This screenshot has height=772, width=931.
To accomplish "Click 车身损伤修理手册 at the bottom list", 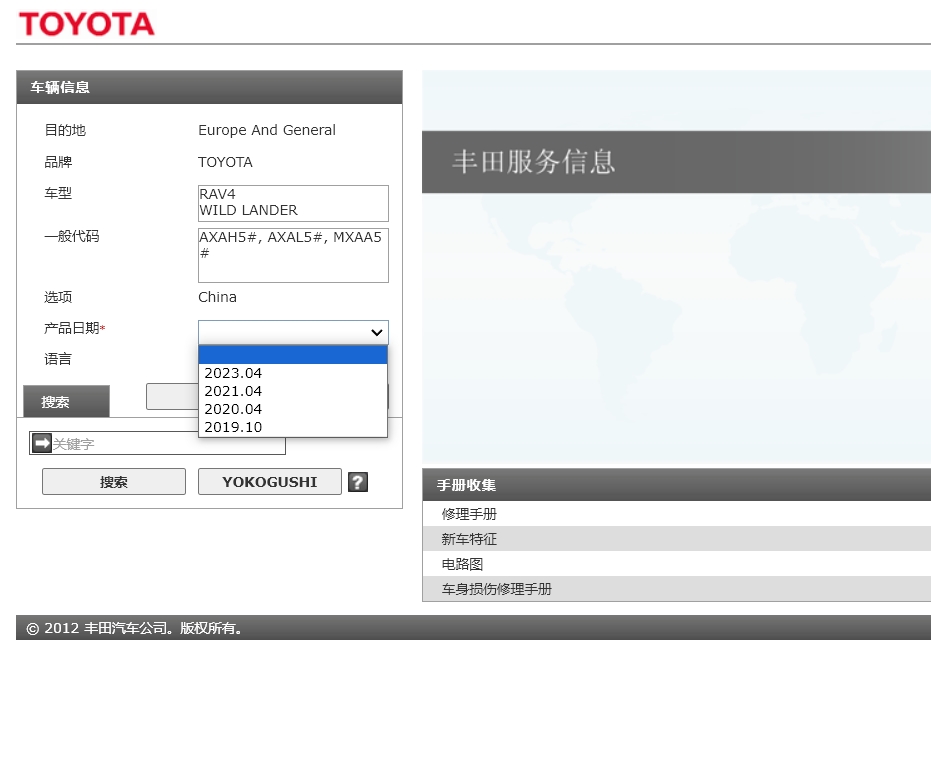I will point(495,588).
